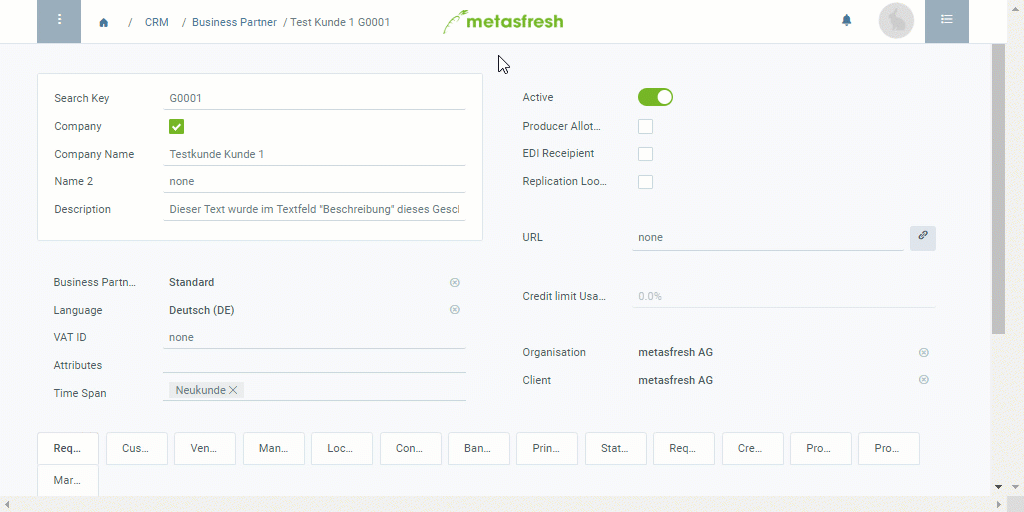Open the side list panel icon

tap(946, 21)
